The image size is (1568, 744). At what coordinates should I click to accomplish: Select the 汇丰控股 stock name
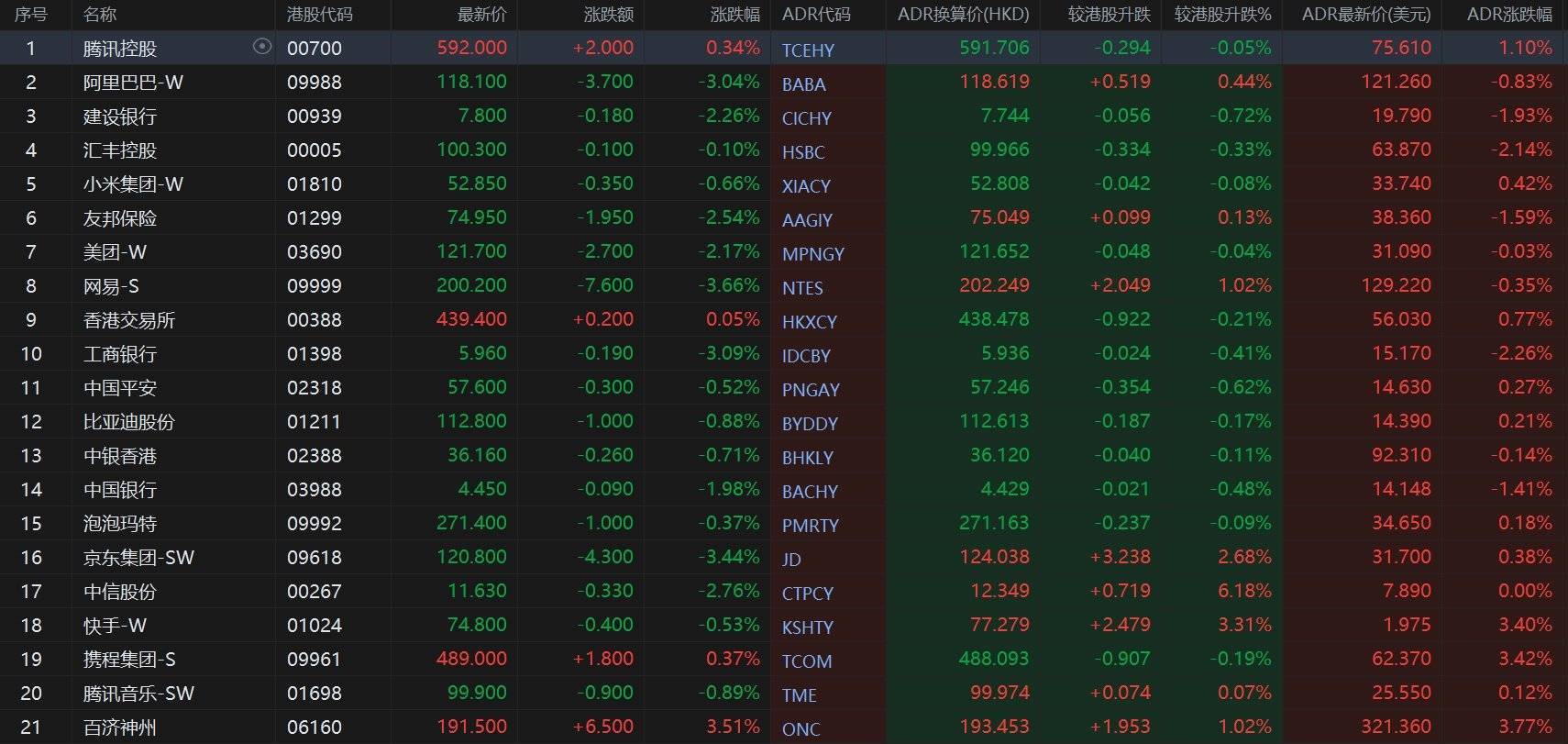coord(120,150)
